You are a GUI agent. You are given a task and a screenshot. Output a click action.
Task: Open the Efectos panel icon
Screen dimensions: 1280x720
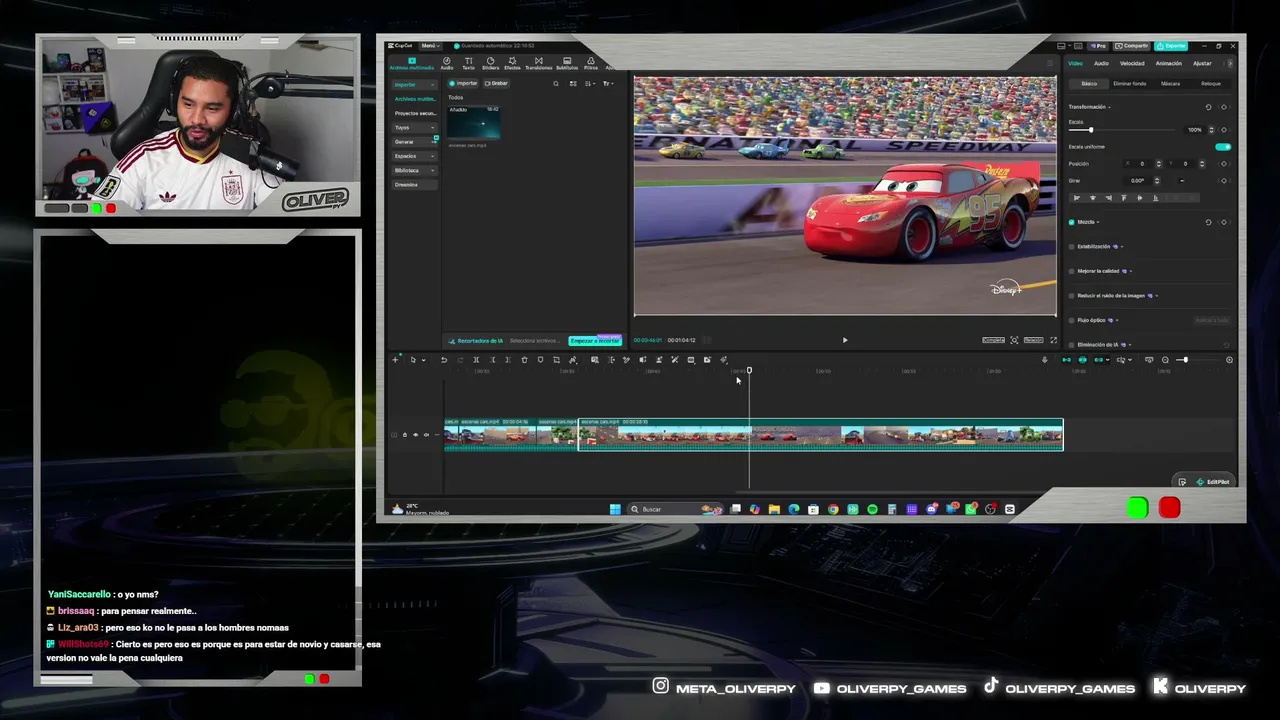click(512, 63)
